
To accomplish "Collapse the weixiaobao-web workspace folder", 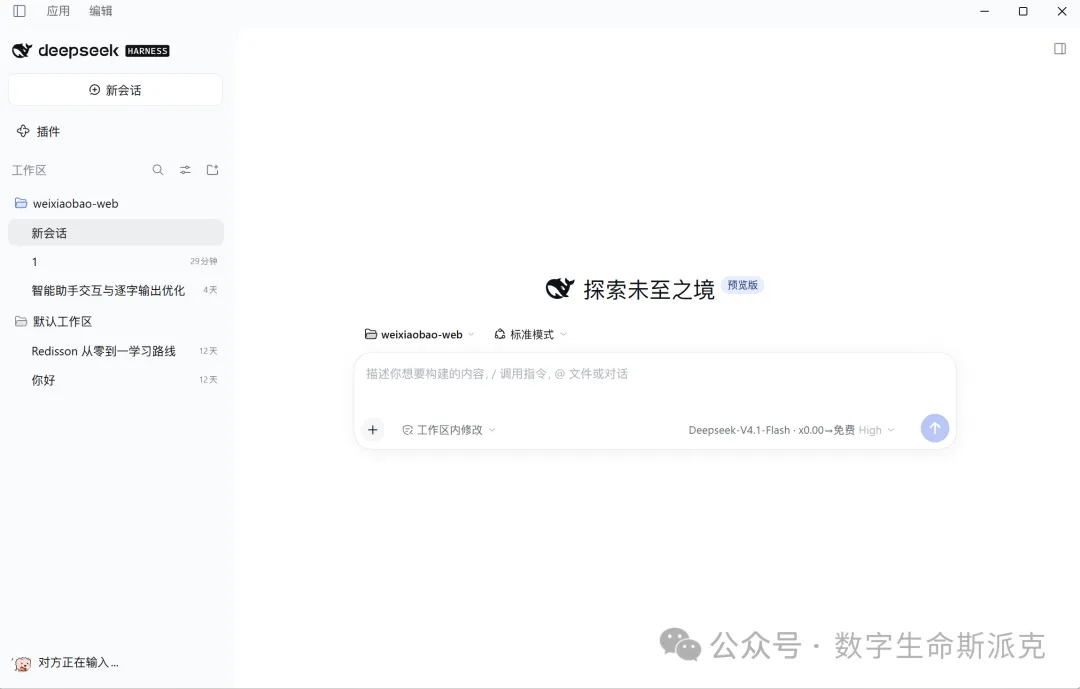I will pyautogui.click(x=67, y=203).
